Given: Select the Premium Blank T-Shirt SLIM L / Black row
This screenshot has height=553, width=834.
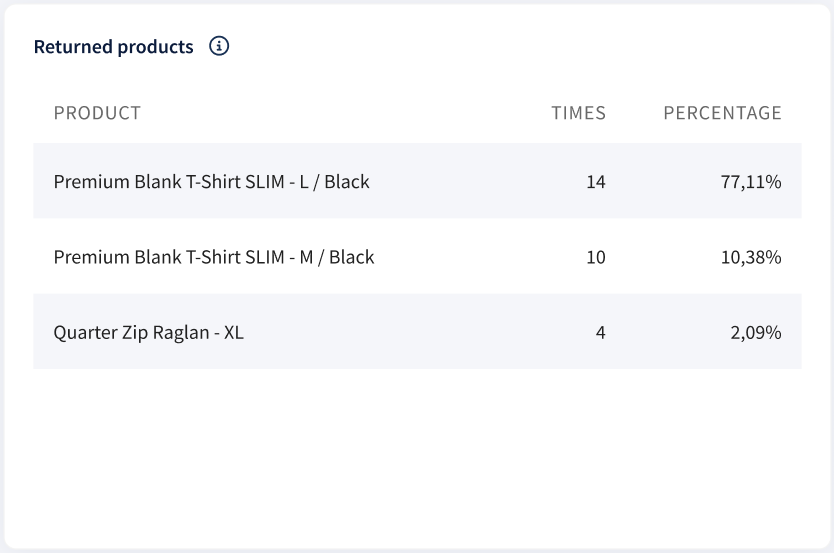Looking at the screenshot, I should point(417,181).
